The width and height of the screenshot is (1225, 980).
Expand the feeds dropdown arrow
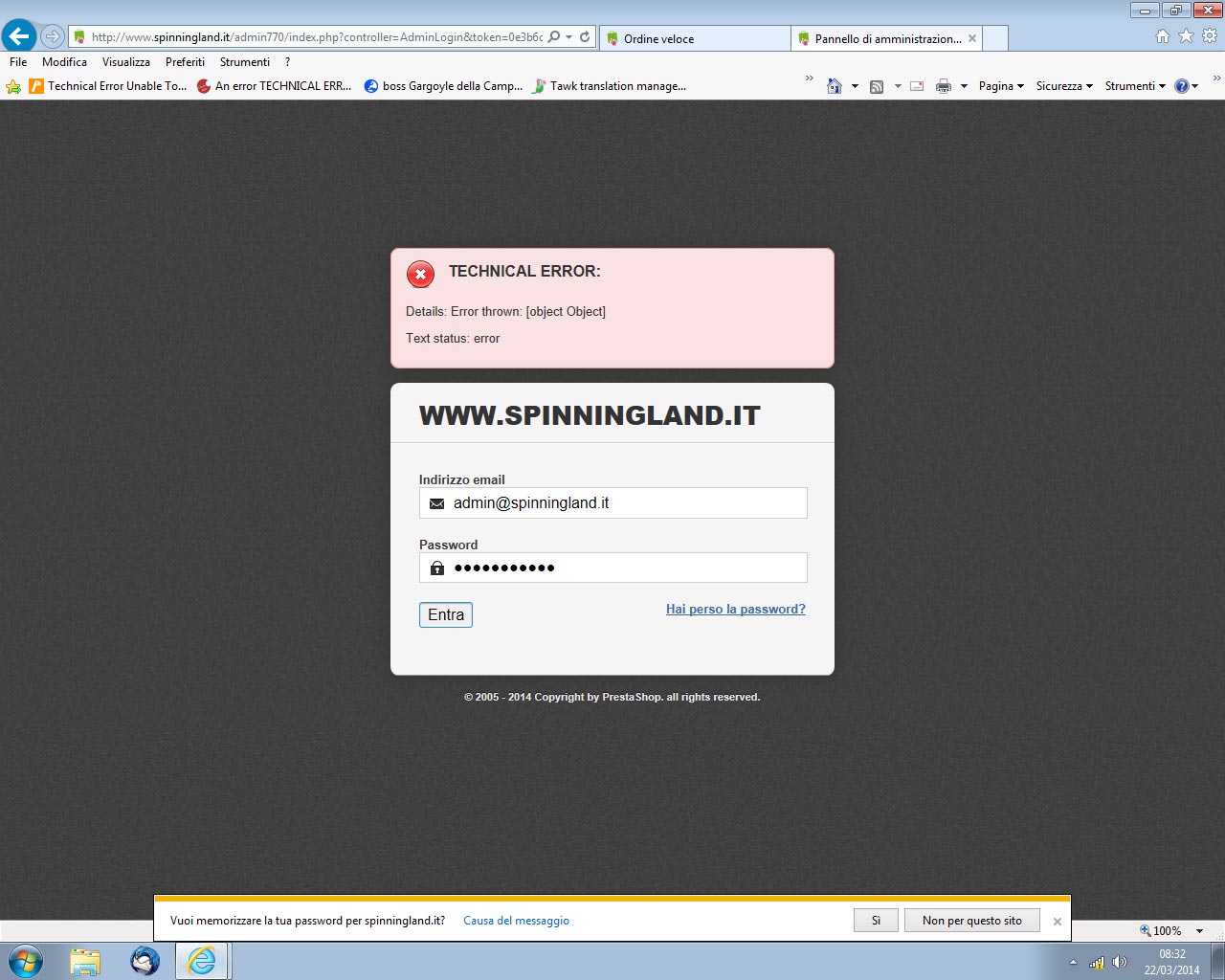coord(898,86)
